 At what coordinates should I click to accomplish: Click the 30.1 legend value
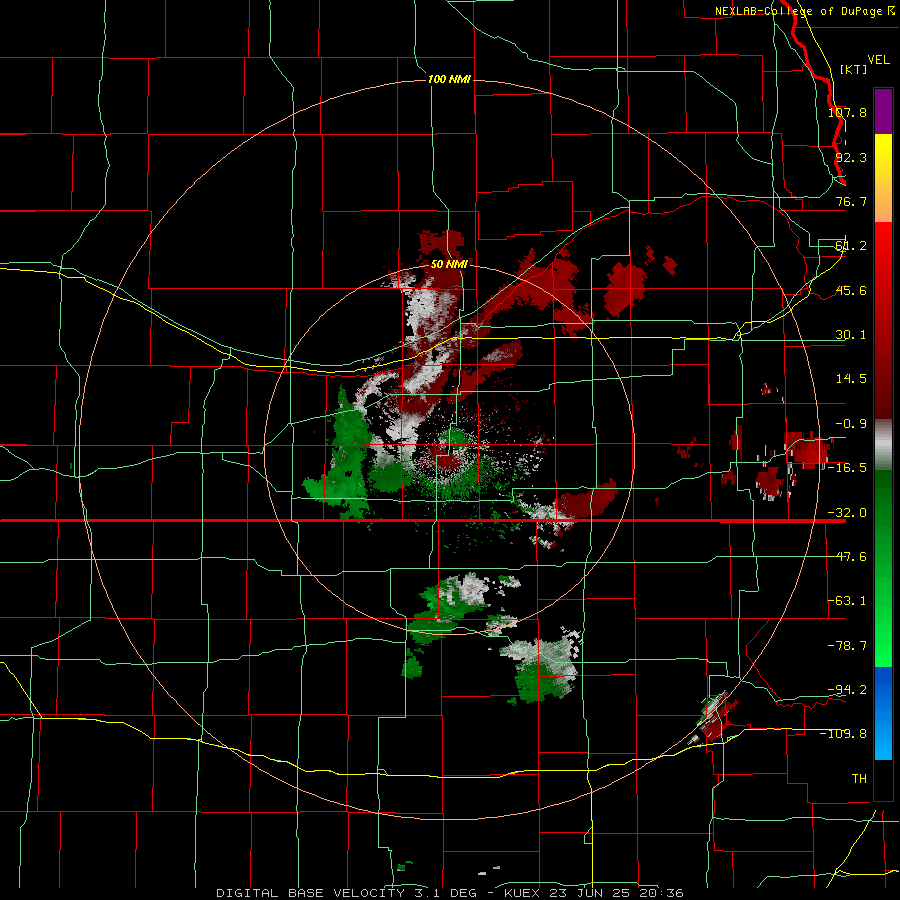point(851,335)
